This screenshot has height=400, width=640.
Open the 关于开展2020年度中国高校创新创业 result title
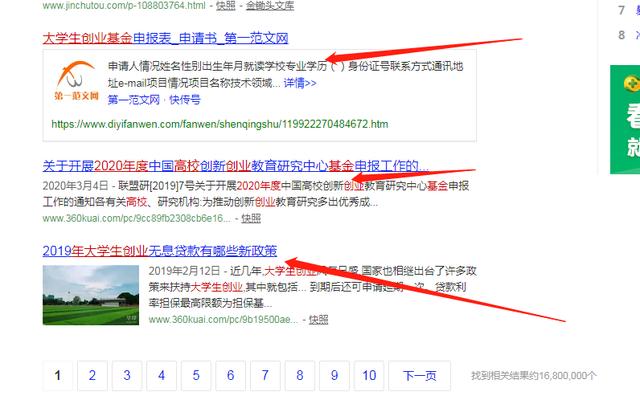point(236,166)
